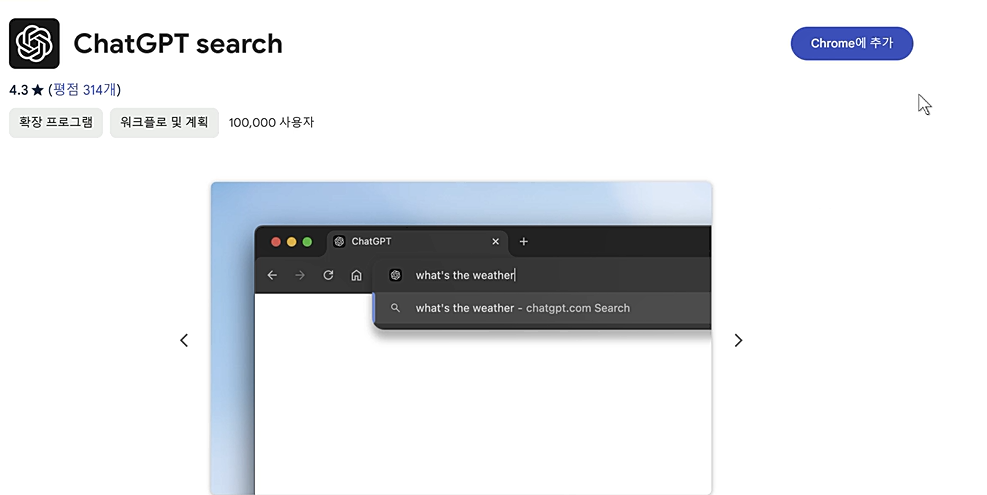
Task: Click the ChatGPT favicon in the address bar
Action: click(x=395, y=275)
